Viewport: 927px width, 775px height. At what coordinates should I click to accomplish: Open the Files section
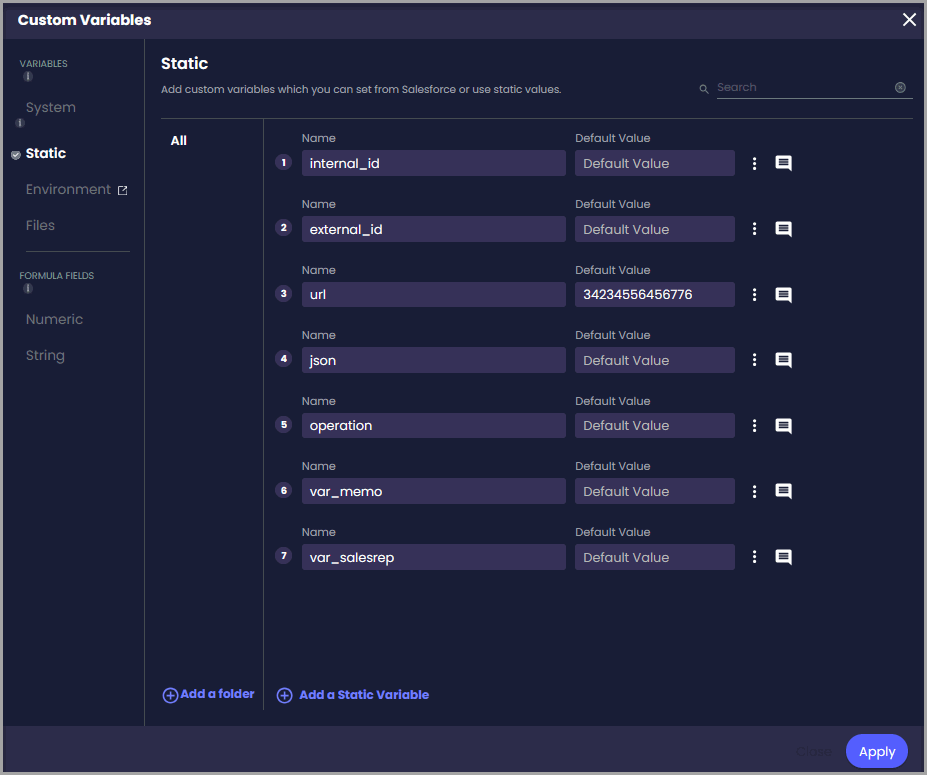[40, 225]
